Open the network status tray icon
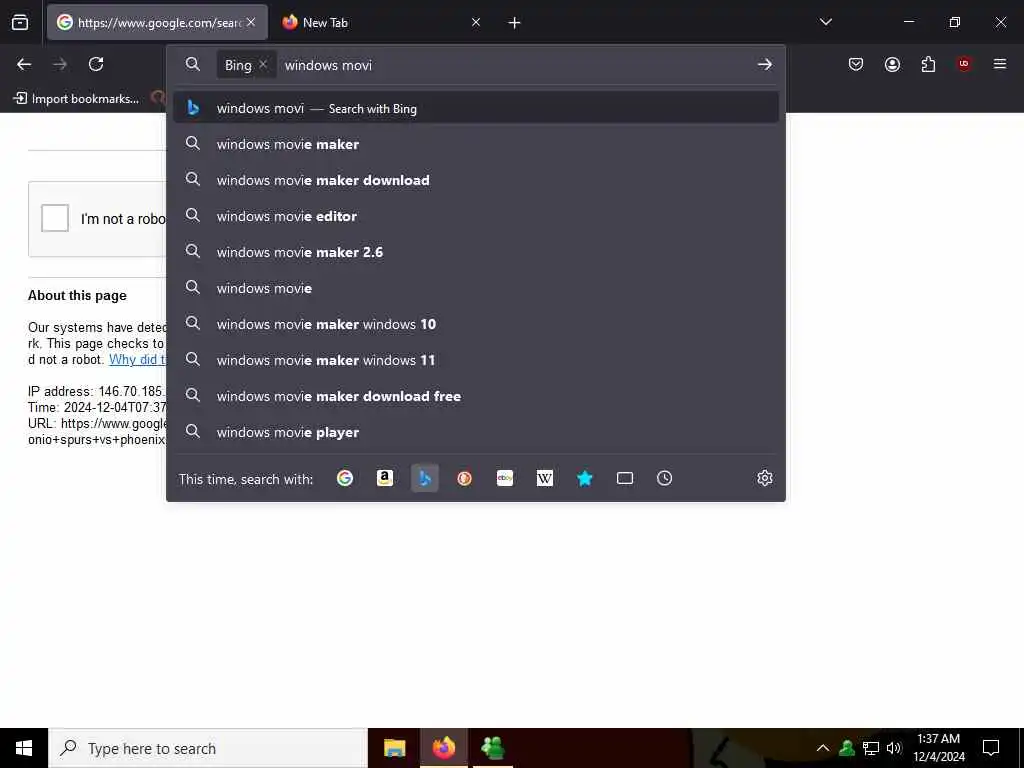Screen dimensions: 1024x768 coord(871,748)
